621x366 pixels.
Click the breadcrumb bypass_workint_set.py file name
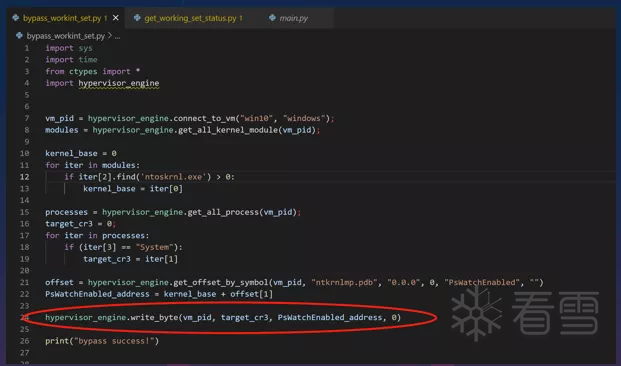coord(65,36)
